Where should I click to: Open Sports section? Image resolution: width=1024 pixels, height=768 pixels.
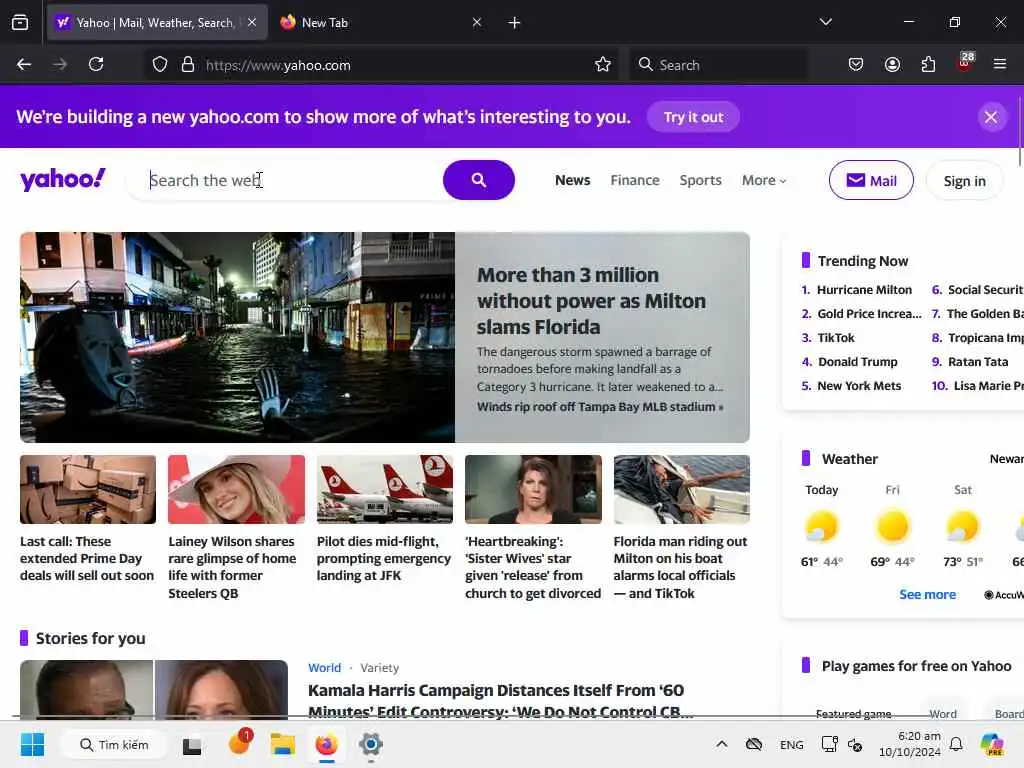[700, 180]
